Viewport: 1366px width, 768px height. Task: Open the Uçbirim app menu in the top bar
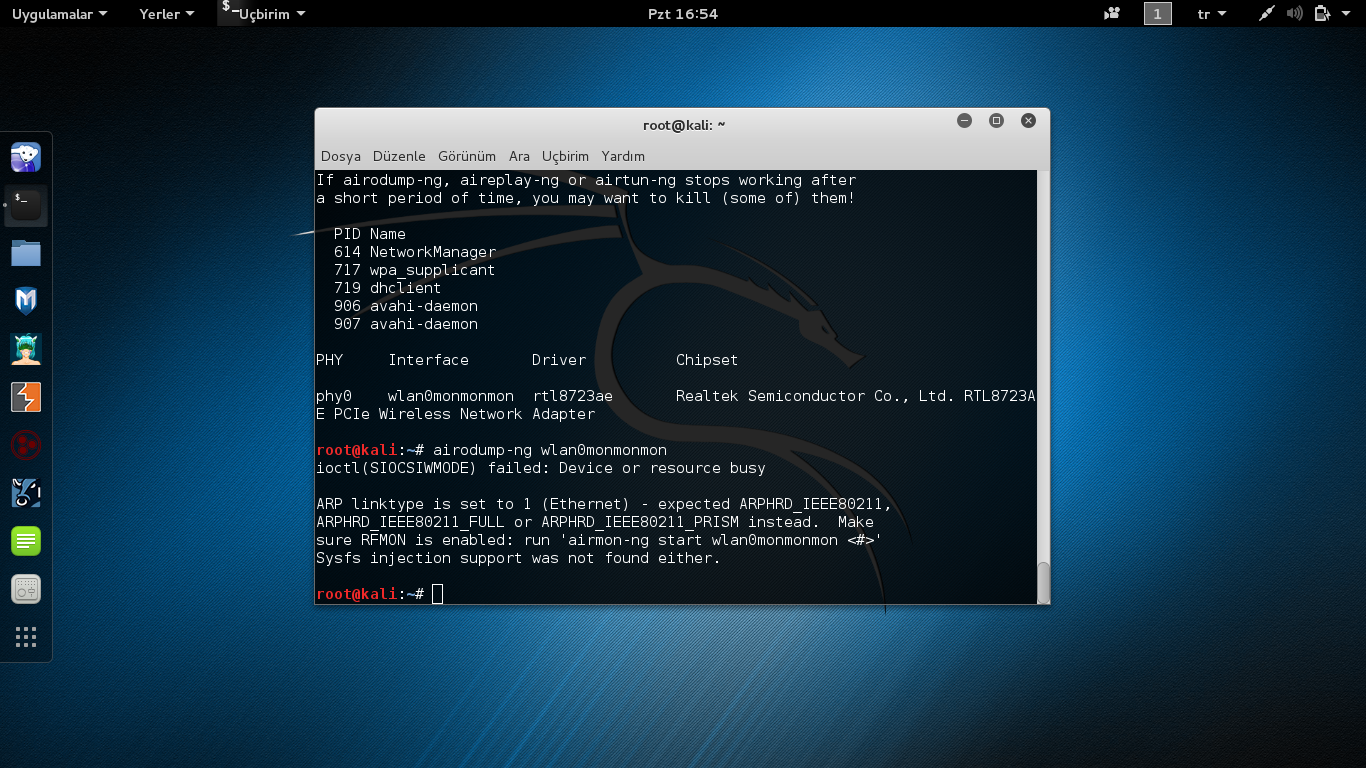coord(263,14)
